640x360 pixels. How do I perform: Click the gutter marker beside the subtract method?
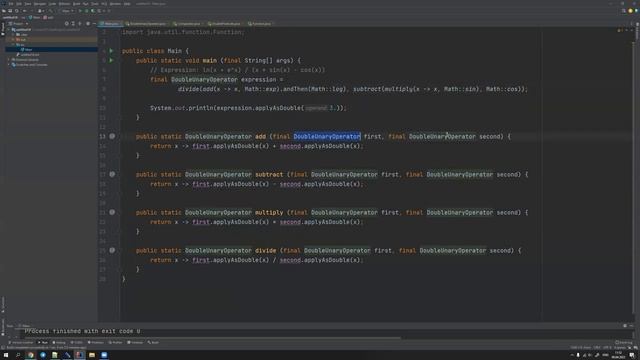112,174
